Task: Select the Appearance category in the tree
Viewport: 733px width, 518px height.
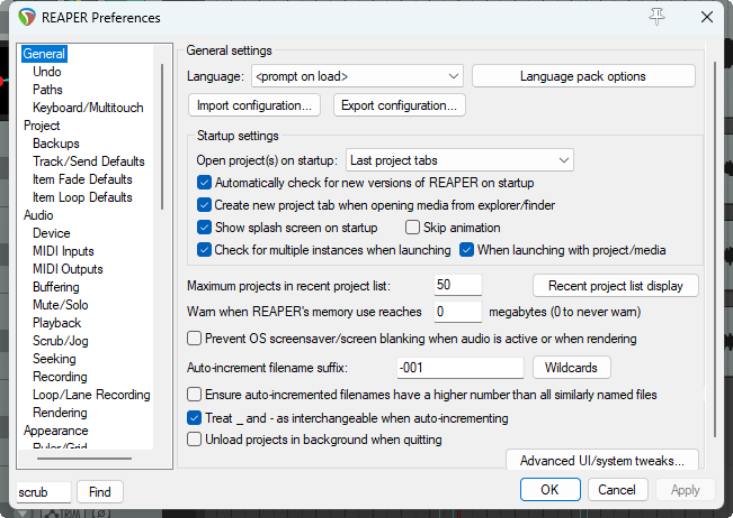Action: tap(56, 431)
